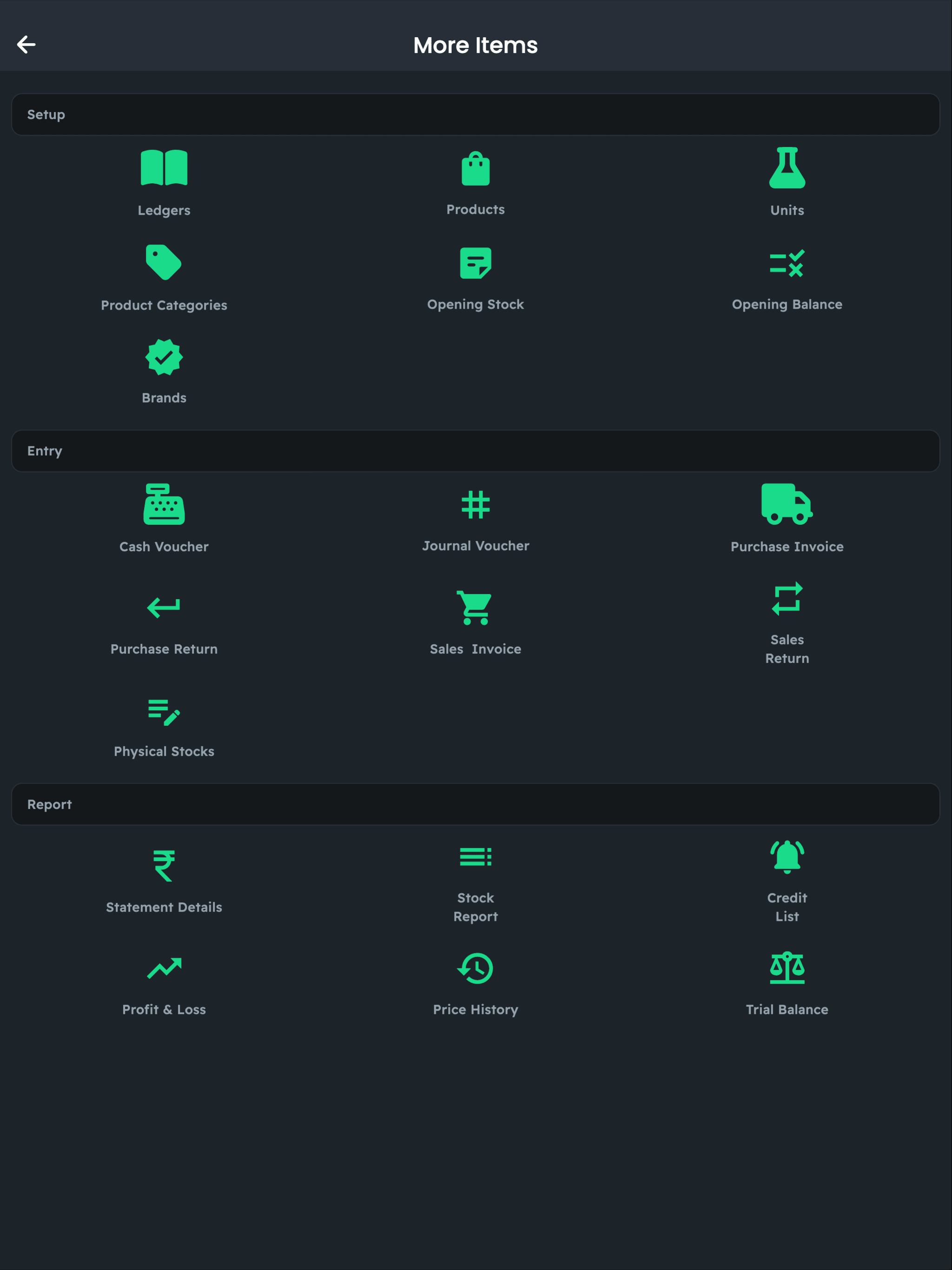The width and height of the screenshot is (952, 1270).
Task: Select the Report section header
Action: click(x=476, y=804)
